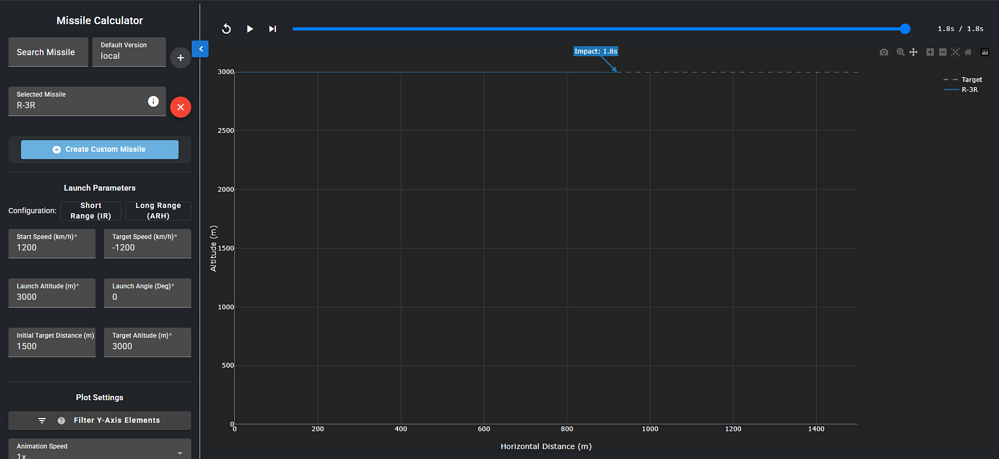Select Long Range (ARH) configuration

pos(158,210)
